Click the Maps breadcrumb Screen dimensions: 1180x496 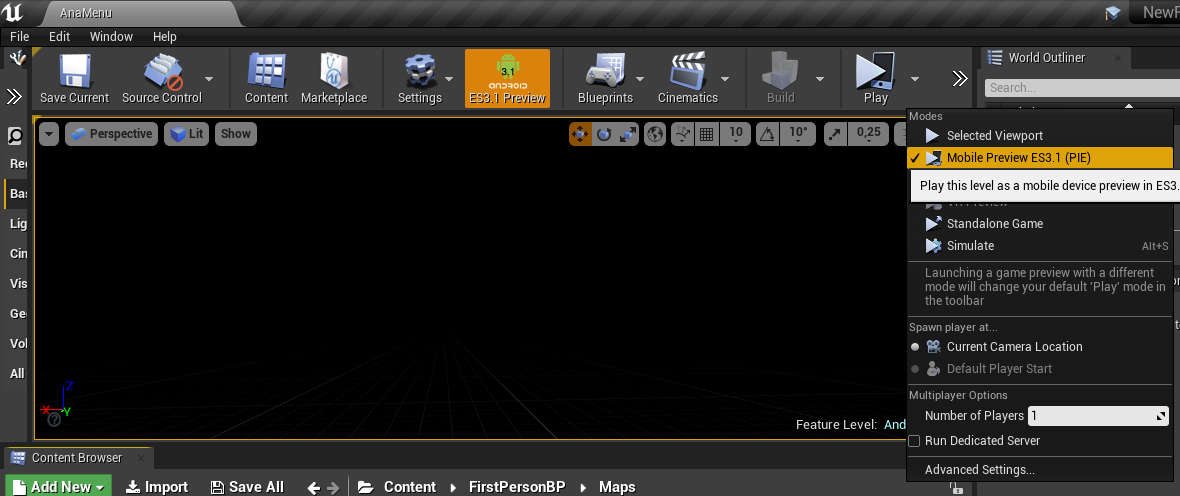(617, 487)
